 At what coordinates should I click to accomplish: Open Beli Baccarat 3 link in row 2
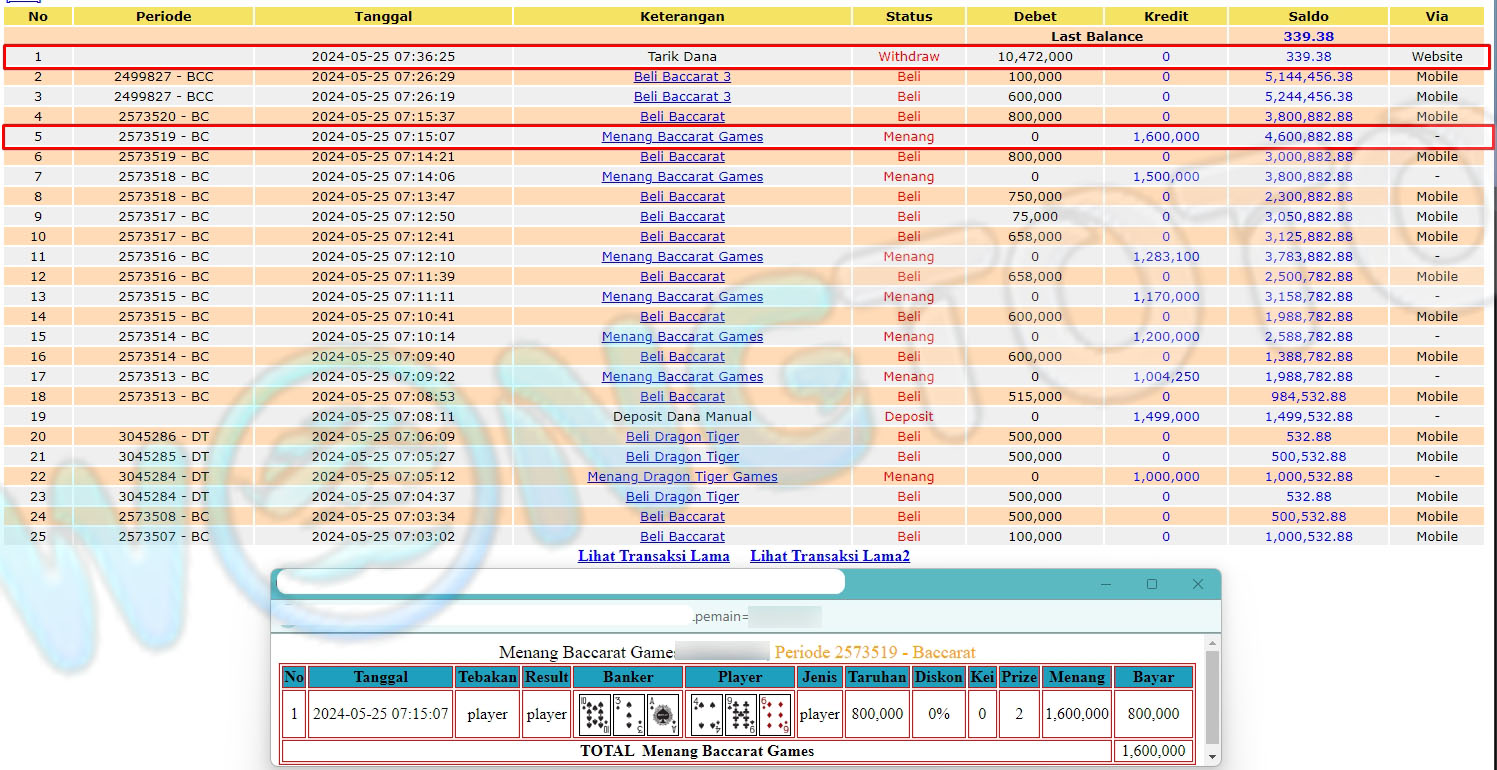coord(682,77)
